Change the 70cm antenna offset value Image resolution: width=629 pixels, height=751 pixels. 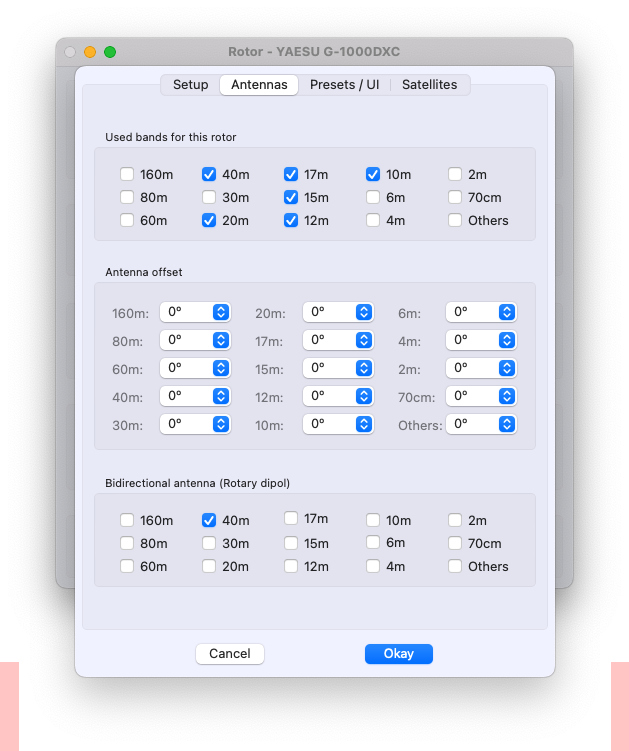[x=507, y=396]
